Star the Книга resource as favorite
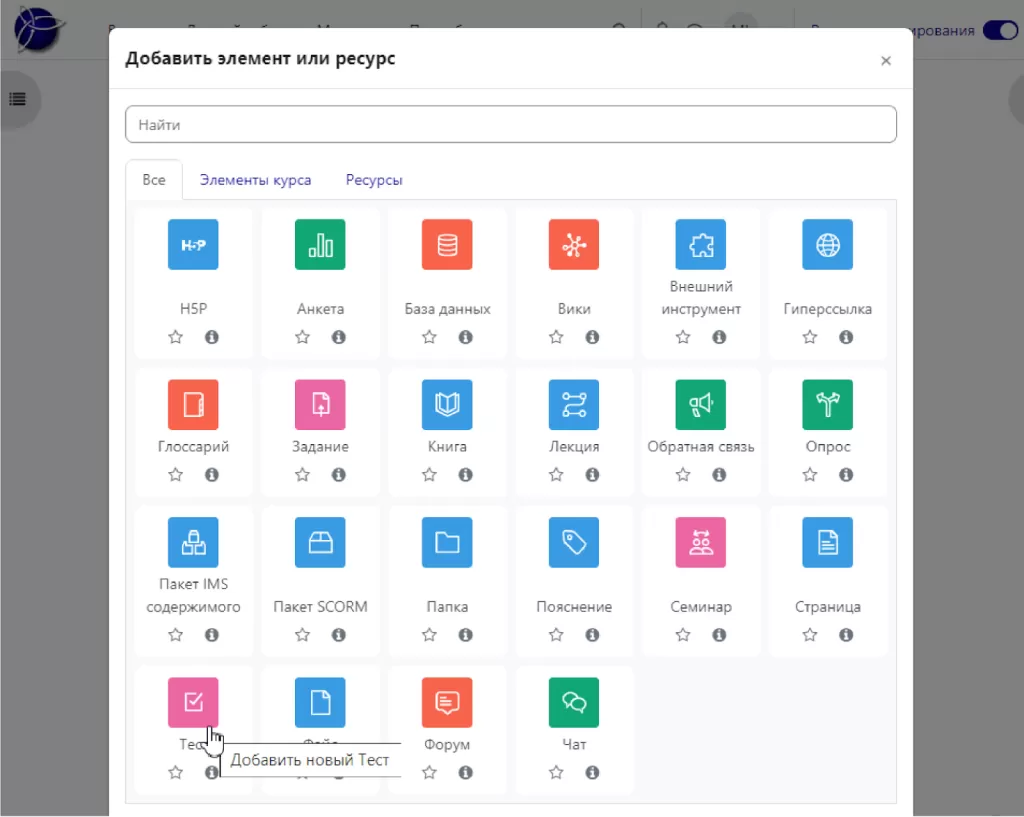This screenshot has width=1024, height=817. 430,475
